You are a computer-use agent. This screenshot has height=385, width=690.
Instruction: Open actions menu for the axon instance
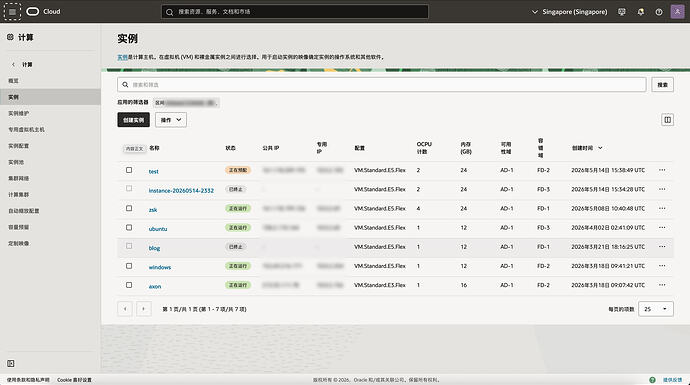coord(662,285)
